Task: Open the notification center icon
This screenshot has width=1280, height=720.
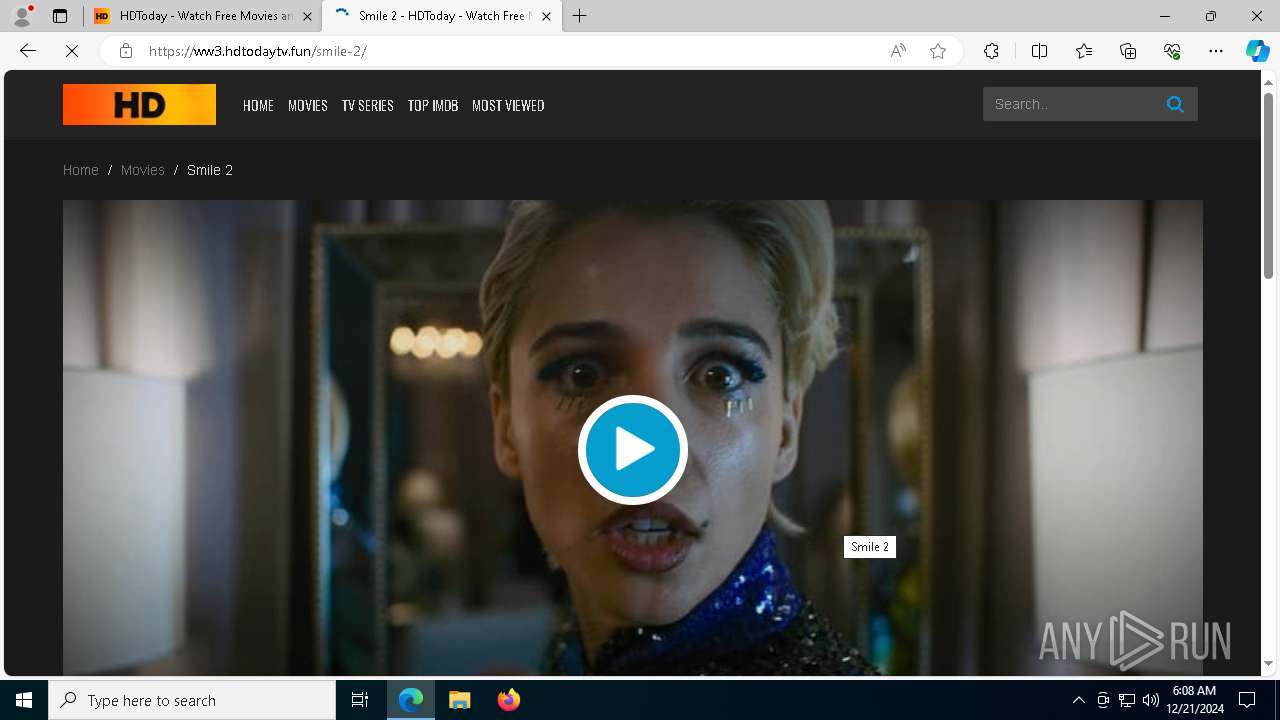Action: pyautogui.click(x=1247, y=700)
